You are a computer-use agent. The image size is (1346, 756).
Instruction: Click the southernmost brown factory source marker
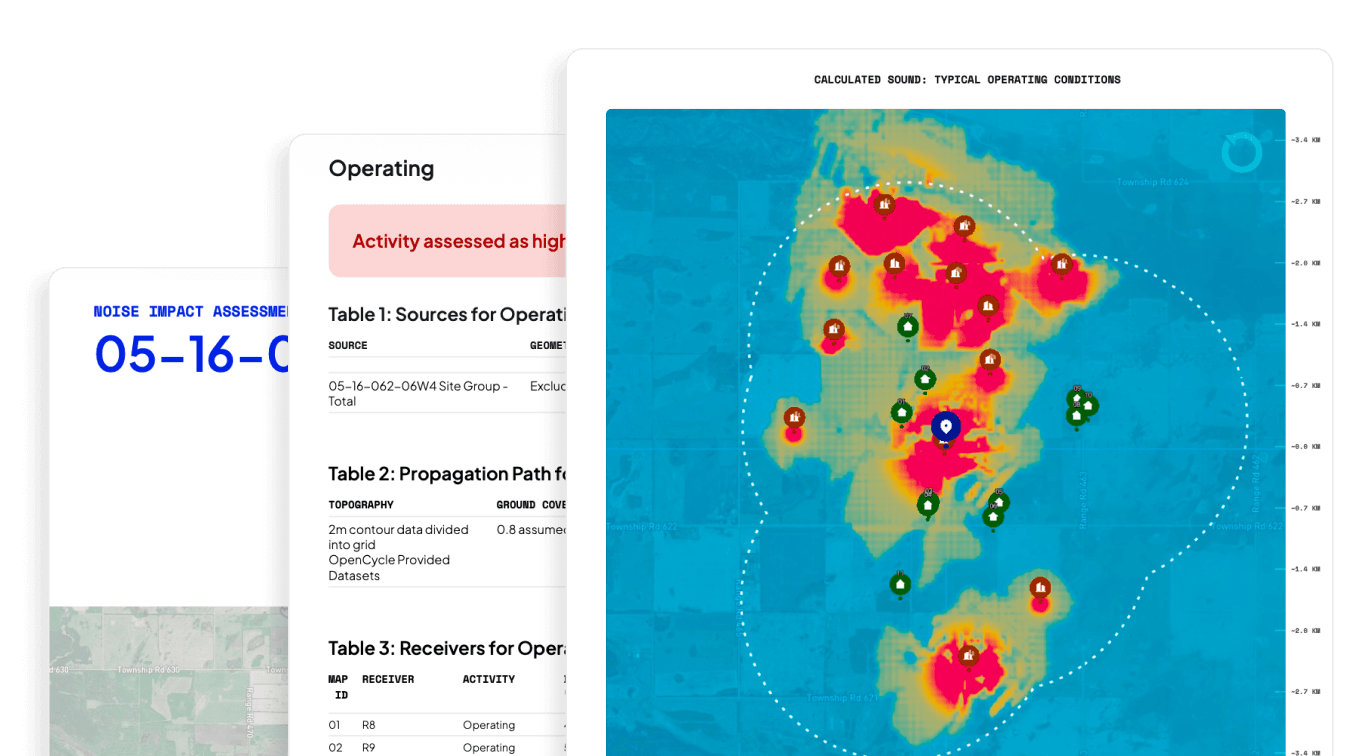click(967, 657)
